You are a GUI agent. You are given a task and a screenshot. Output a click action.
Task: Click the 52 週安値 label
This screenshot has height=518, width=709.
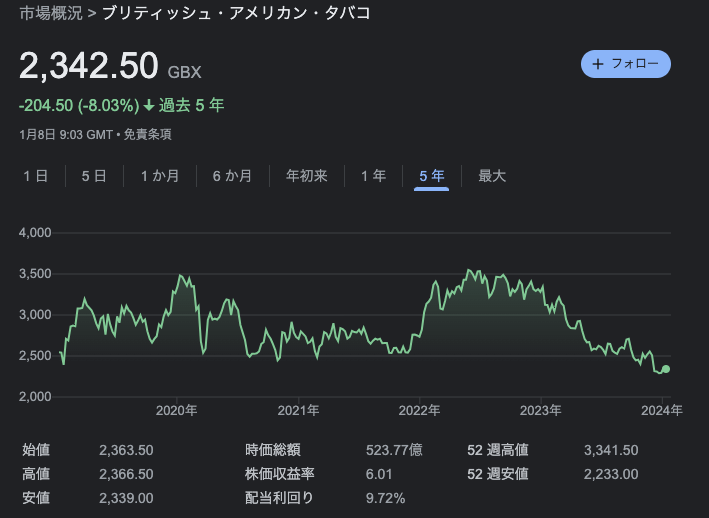pyautogui.click(x=498, y=474)
